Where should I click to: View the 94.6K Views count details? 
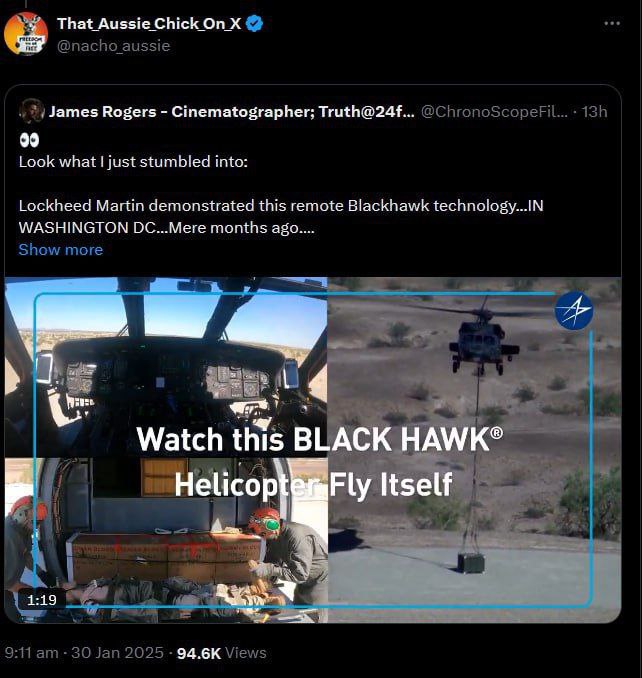[221, 652]
